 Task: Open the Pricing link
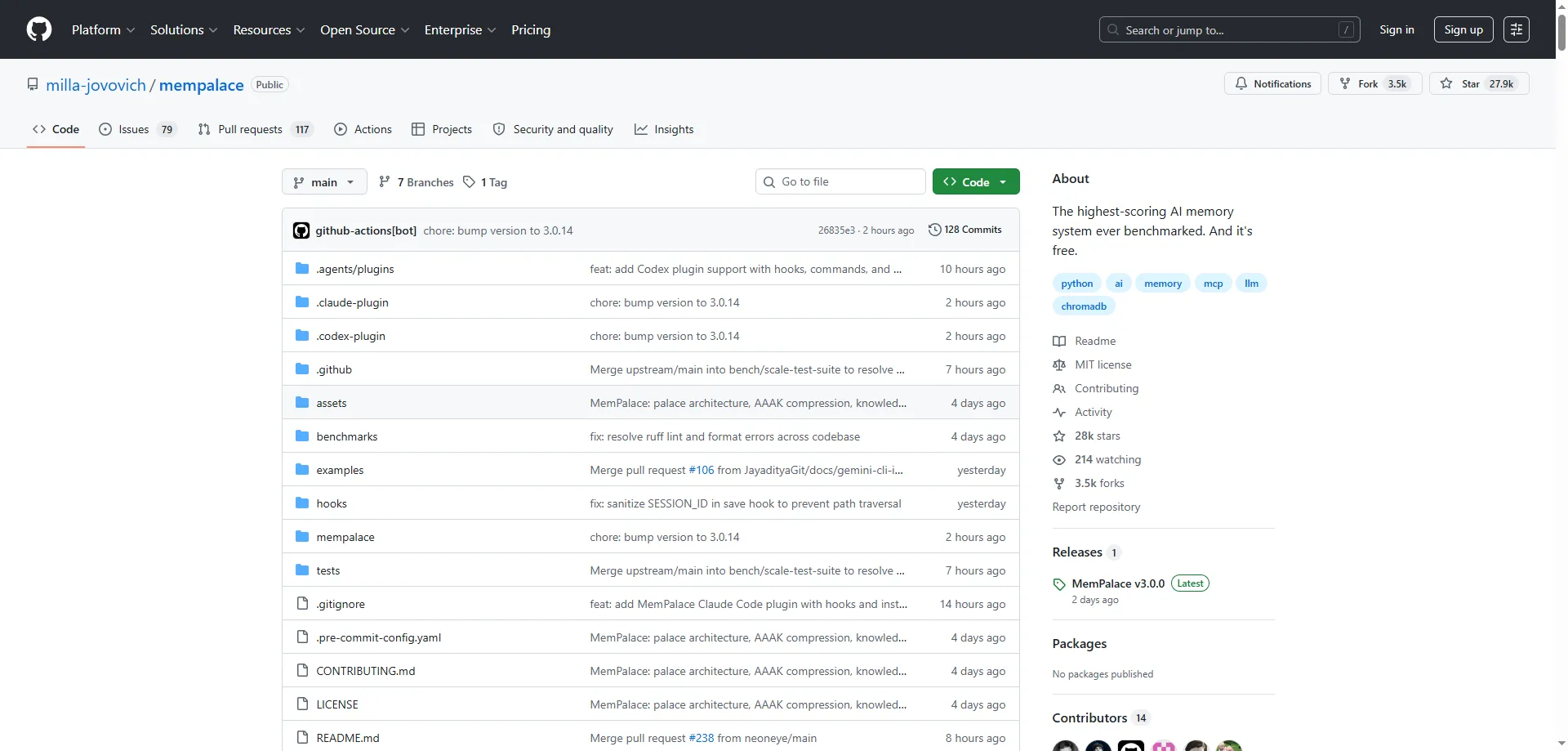531,29
